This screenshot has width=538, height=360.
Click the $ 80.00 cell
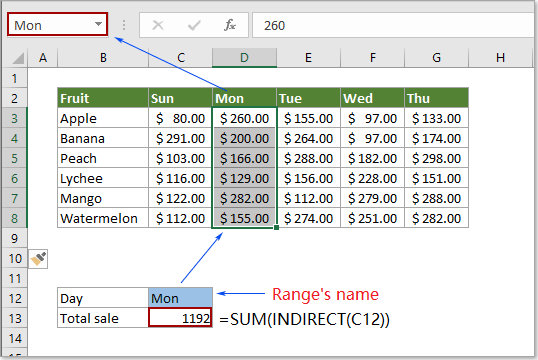point(180,118)
